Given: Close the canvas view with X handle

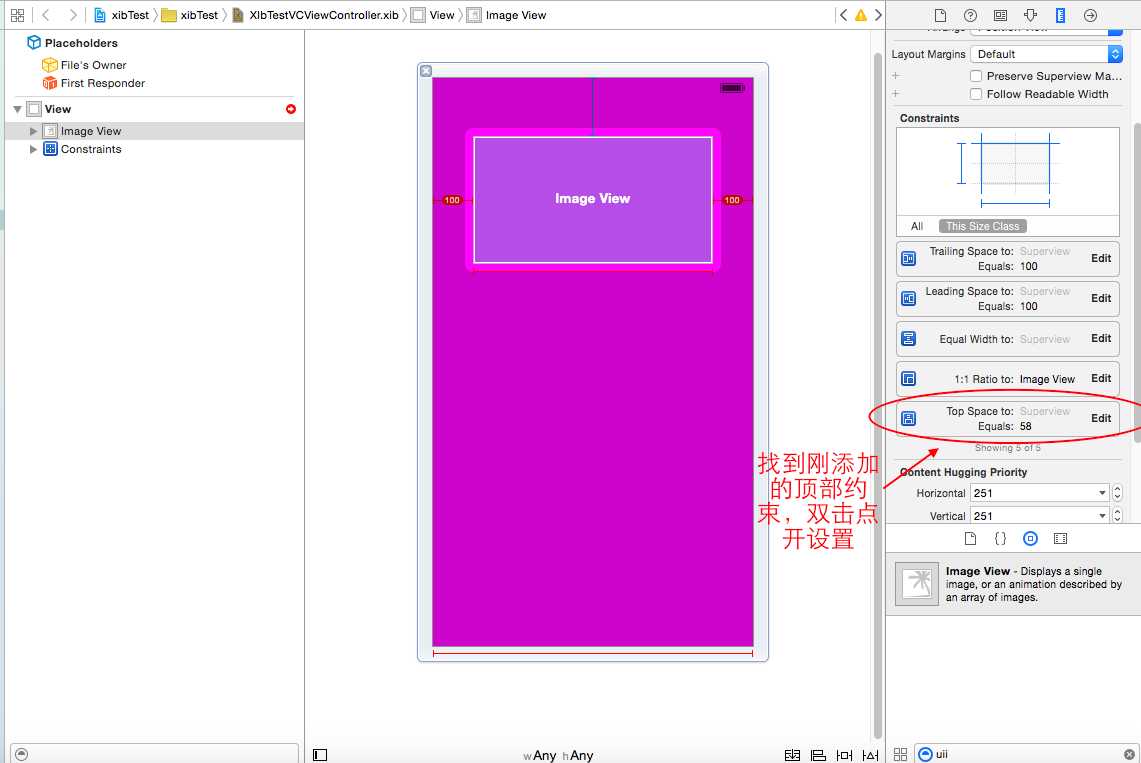Looking at the screenshot, I should tap(426, 71).
